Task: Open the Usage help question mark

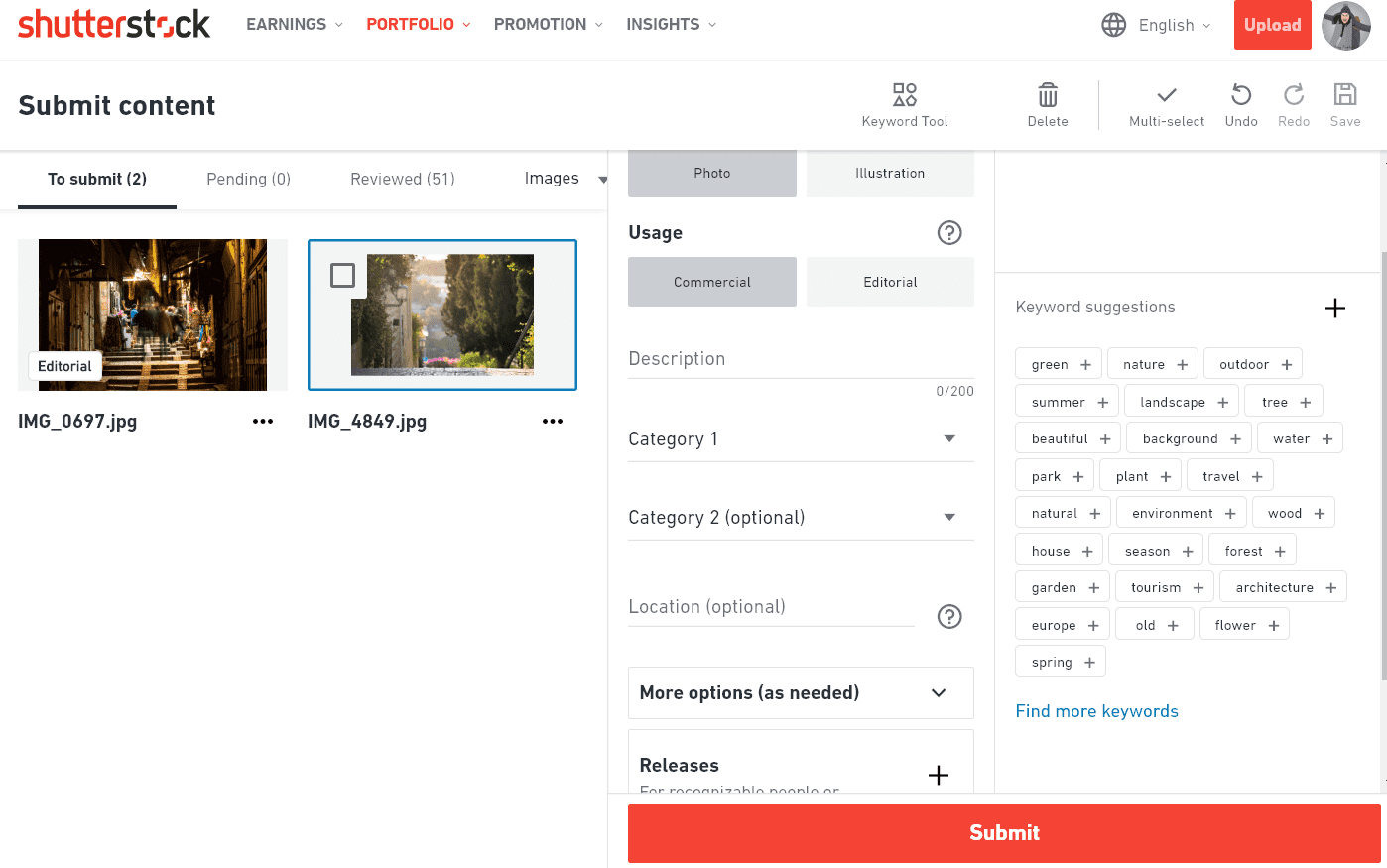Action: 949,232
